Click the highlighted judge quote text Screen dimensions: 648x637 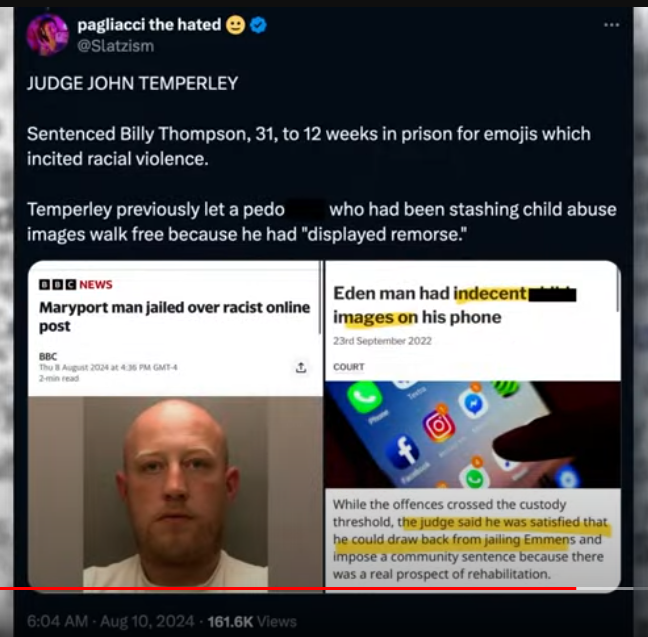472,531
